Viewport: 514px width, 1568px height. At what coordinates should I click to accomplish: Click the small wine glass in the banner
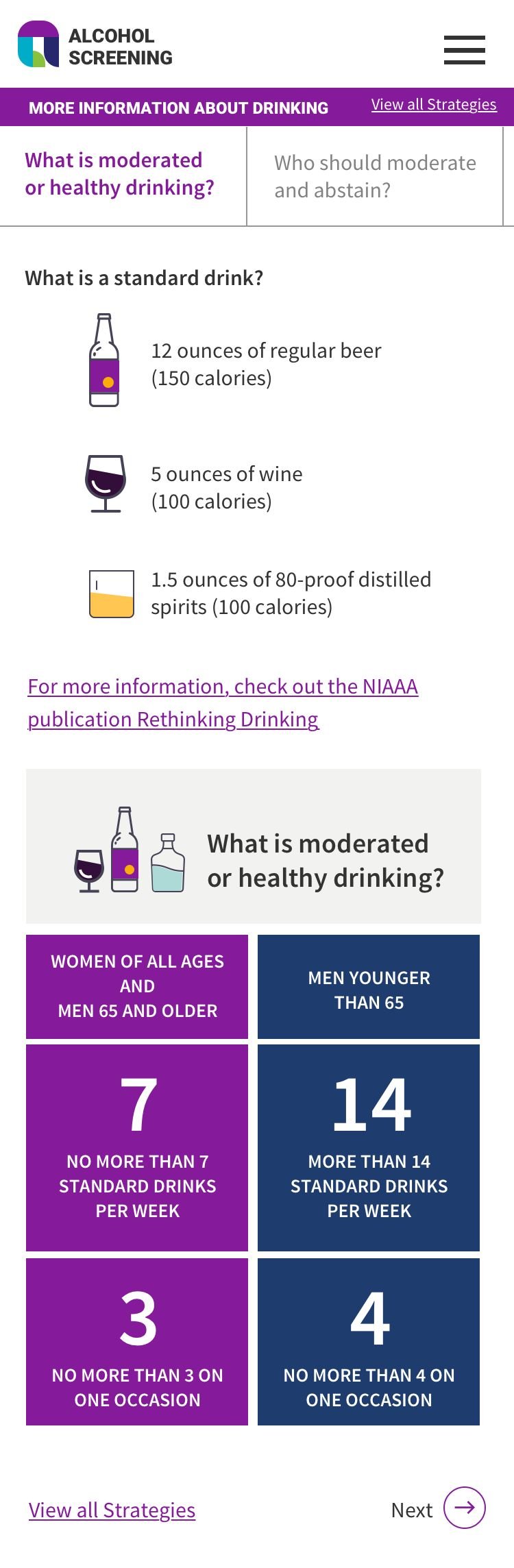click(89, 870)
